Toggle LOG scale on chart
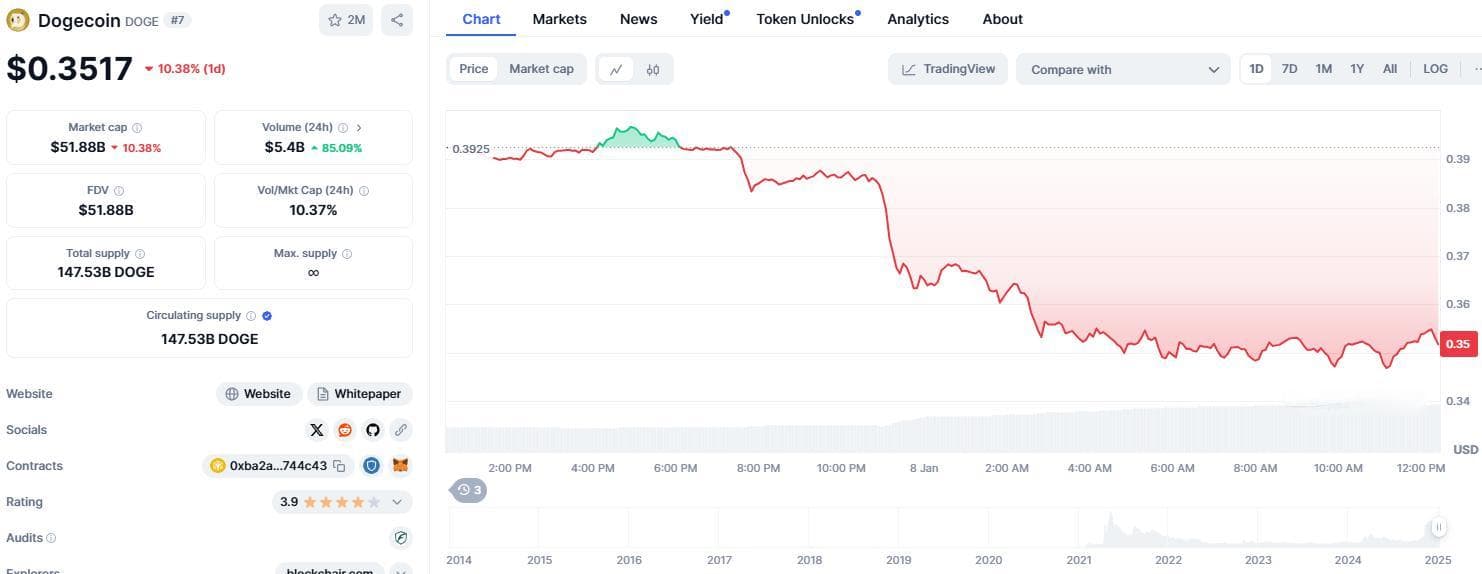This screenshot has height=574, width=1482. click(x=1435, y=69)
